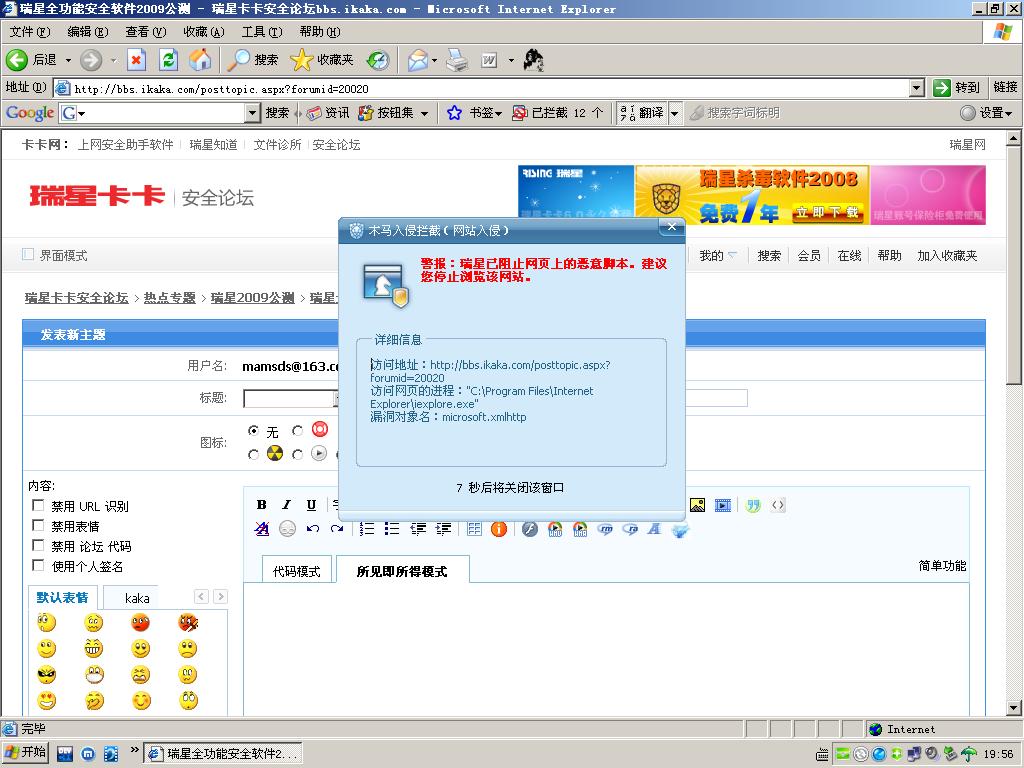The image size is (1024, 768).
Task: Check the 禁用表情 checkbox
Action: 38,526
